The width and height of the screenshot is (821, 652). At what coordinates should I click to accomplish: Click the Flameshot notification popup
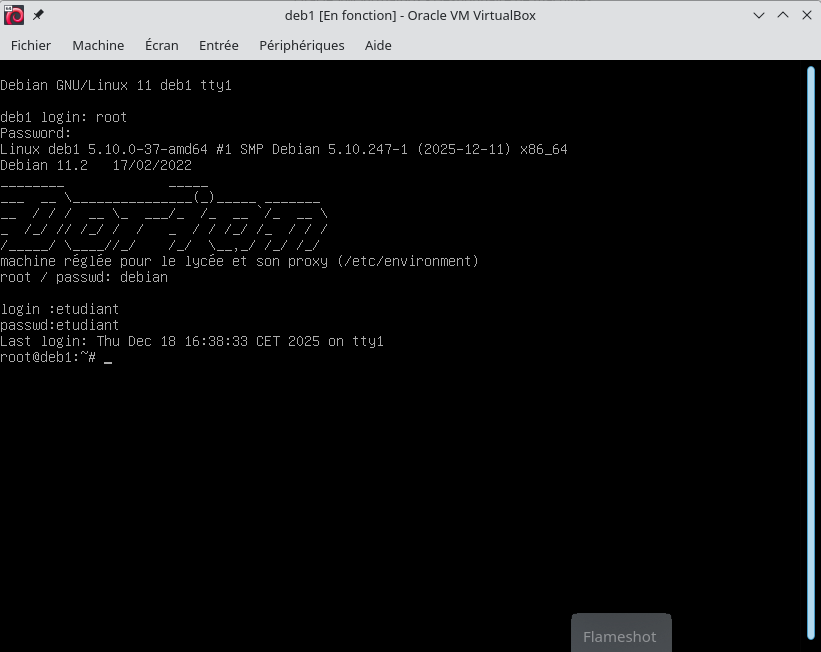point(620,635)
